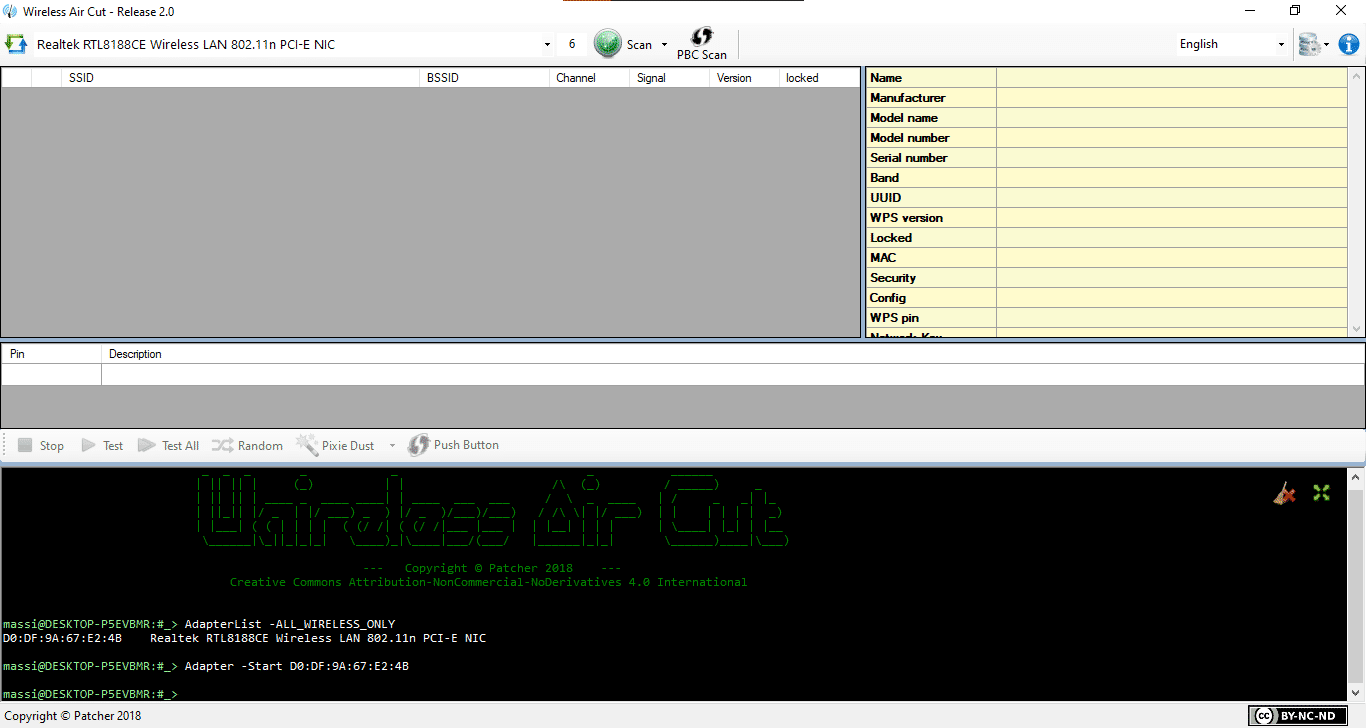
Task: Choose the Random pin button
Action: pos(247,446)
